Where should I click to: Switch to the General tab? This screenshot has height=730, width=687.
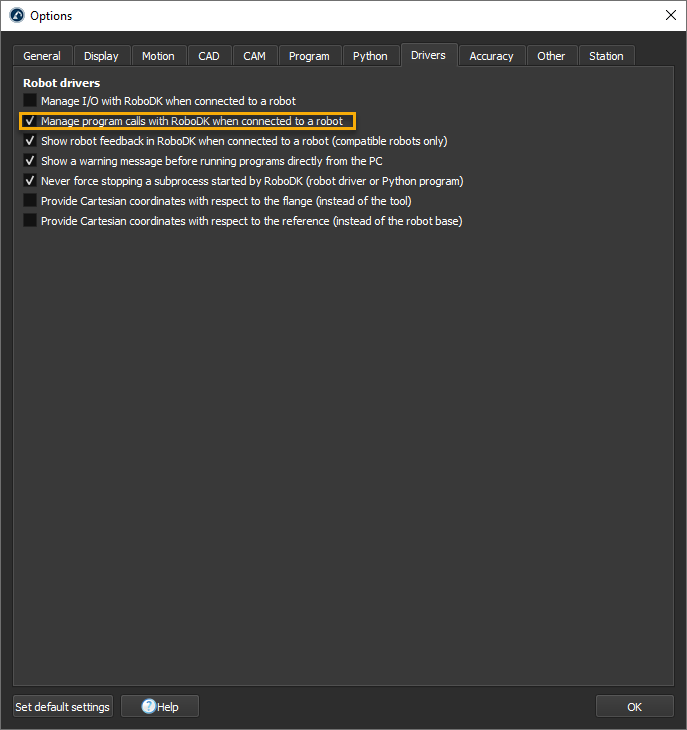coord(42,56)
